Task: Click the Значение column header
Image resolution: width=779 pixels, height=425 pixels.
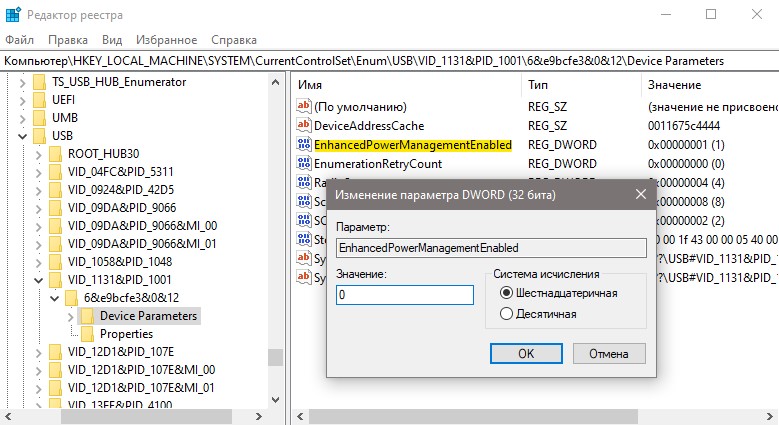Action: tap(710, 85)
